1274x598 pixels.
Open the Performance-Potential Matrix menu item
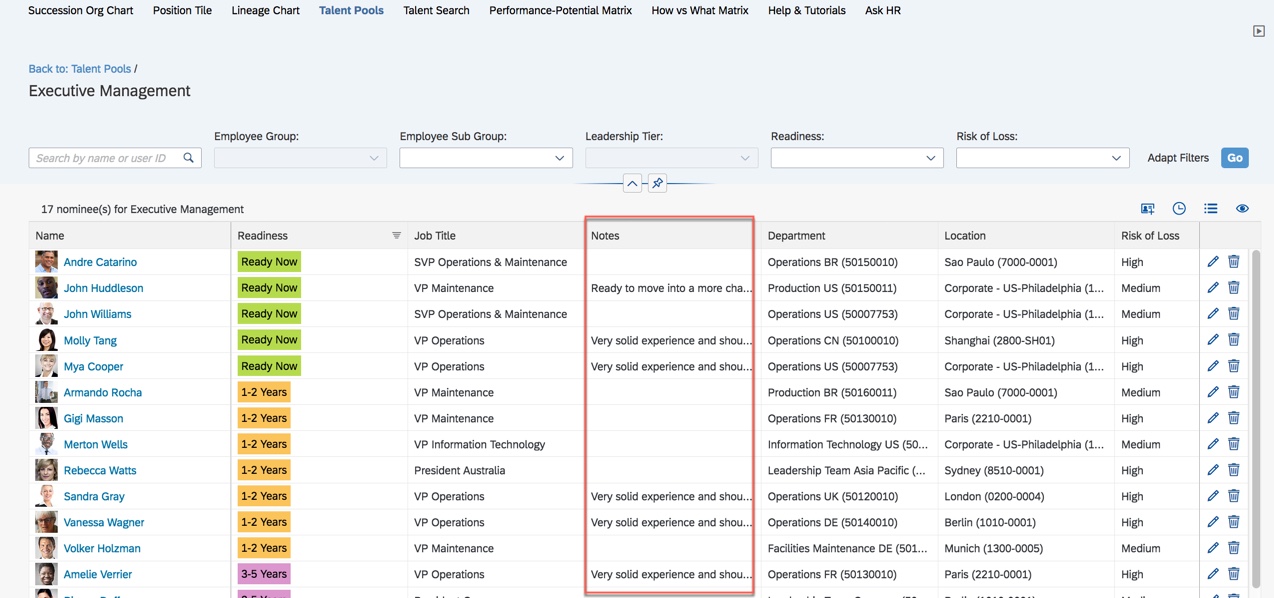559,11
